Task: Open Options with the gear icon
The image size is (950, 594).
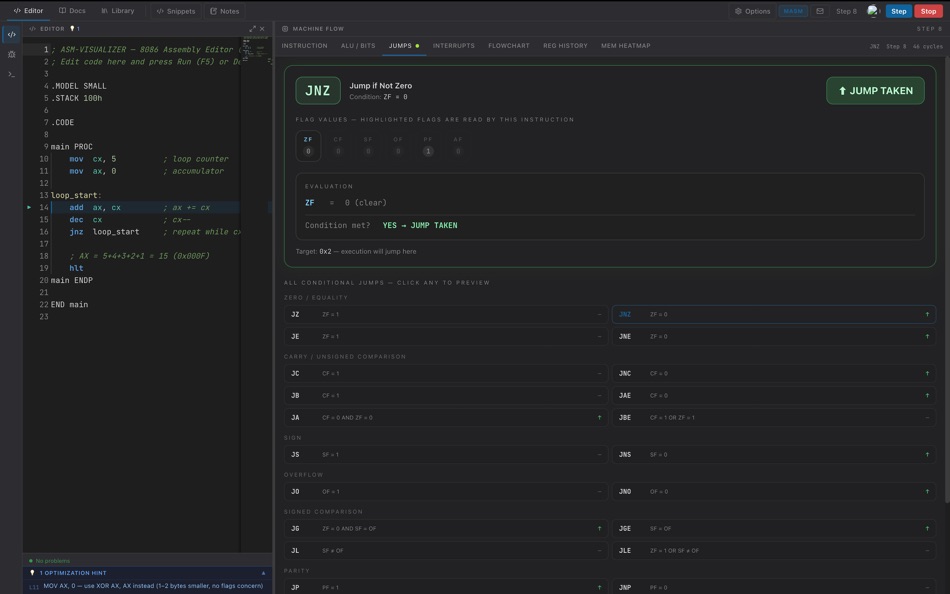Action: (x=752, y=11)
